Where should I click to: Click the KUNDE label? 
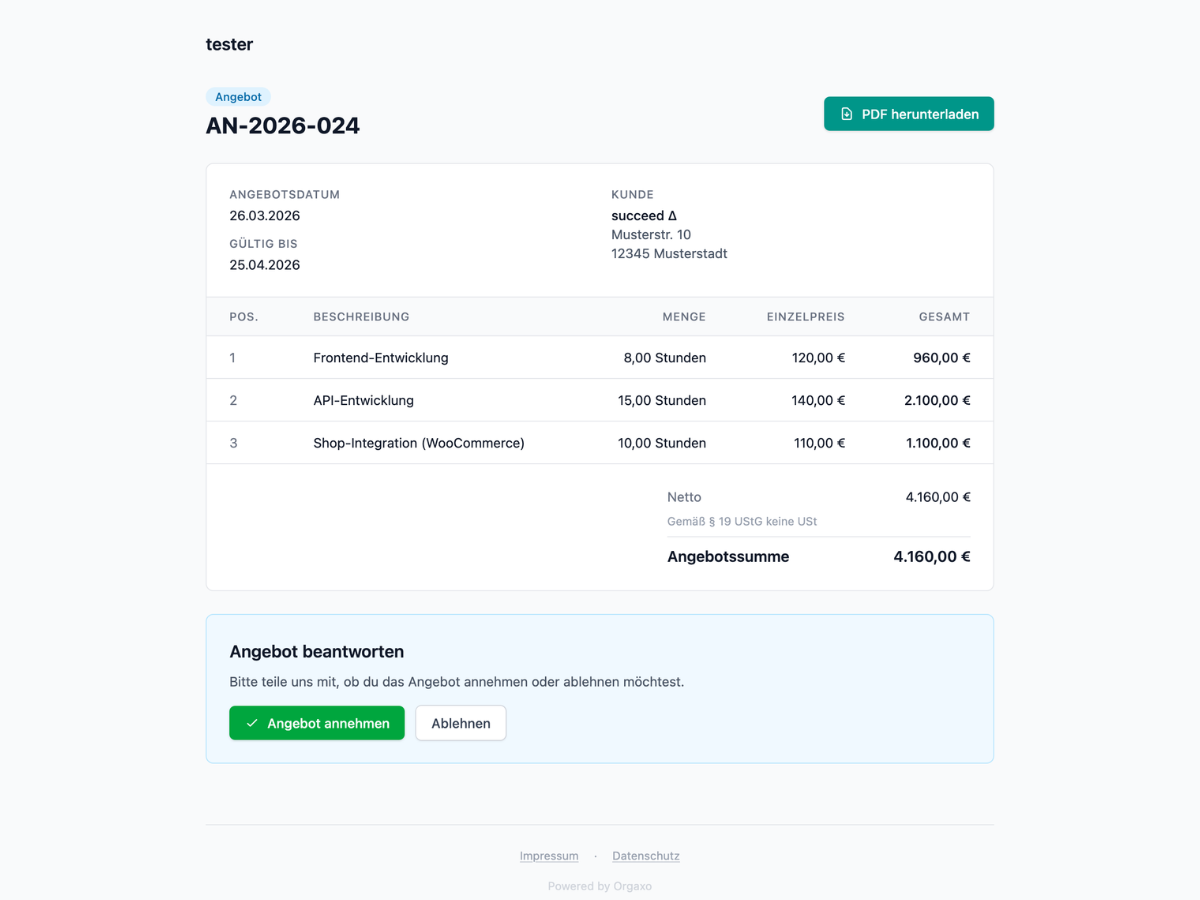633,195
